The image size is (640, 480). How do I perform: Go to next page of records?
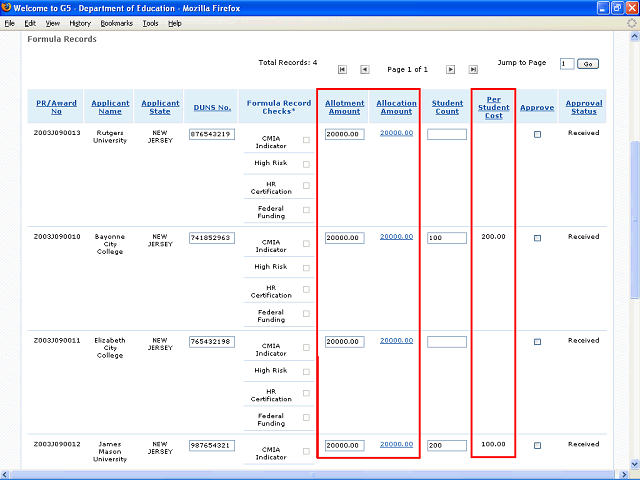pos(450,69)
